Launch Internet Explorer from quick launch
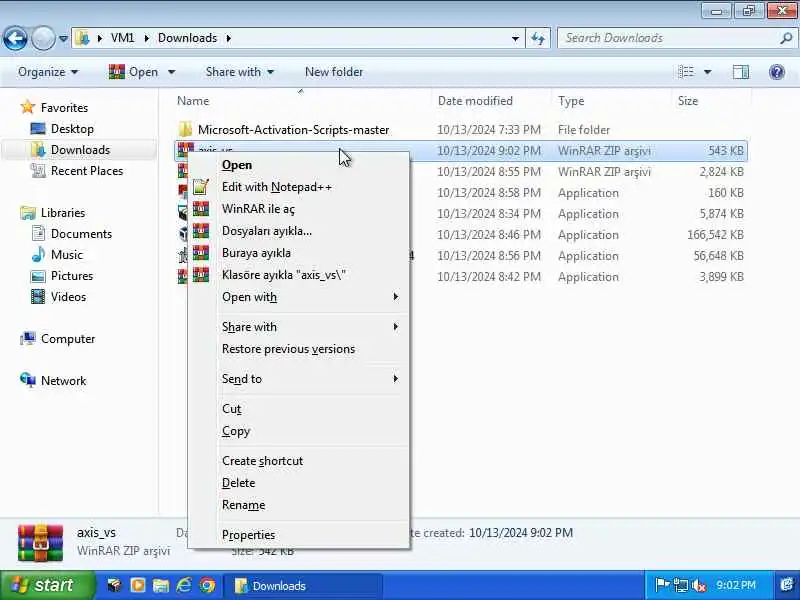This screenshot has height=600, width=800. point(184,585)
